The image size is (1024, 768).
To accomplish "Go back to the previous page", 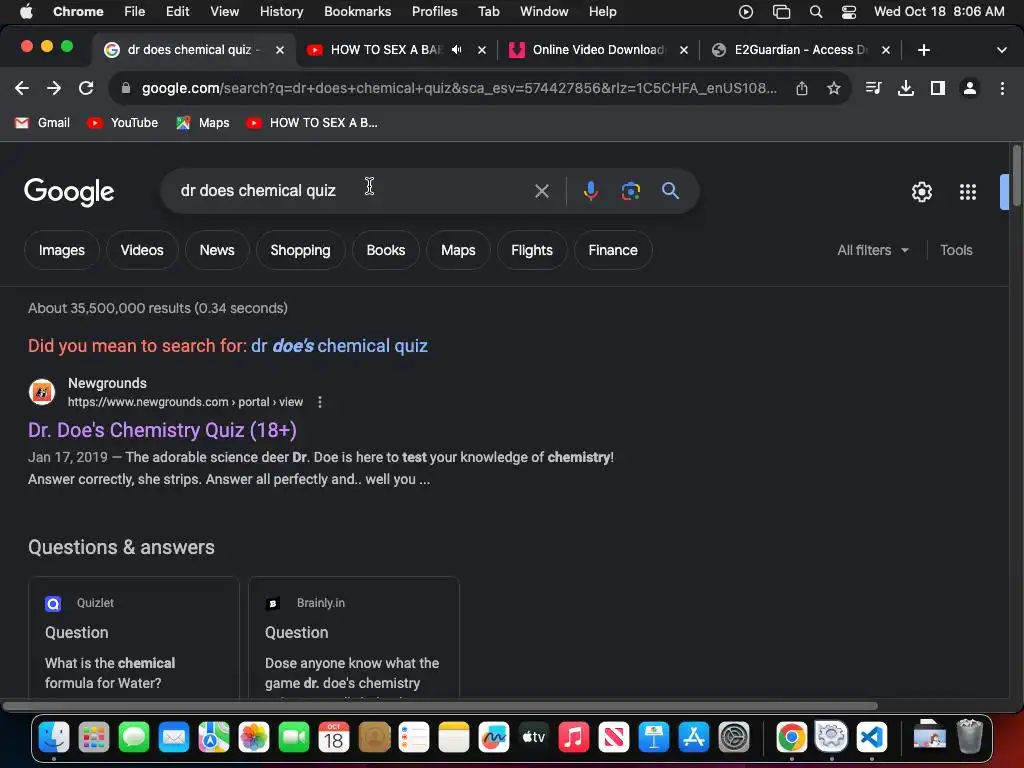I will pos(22,88).
